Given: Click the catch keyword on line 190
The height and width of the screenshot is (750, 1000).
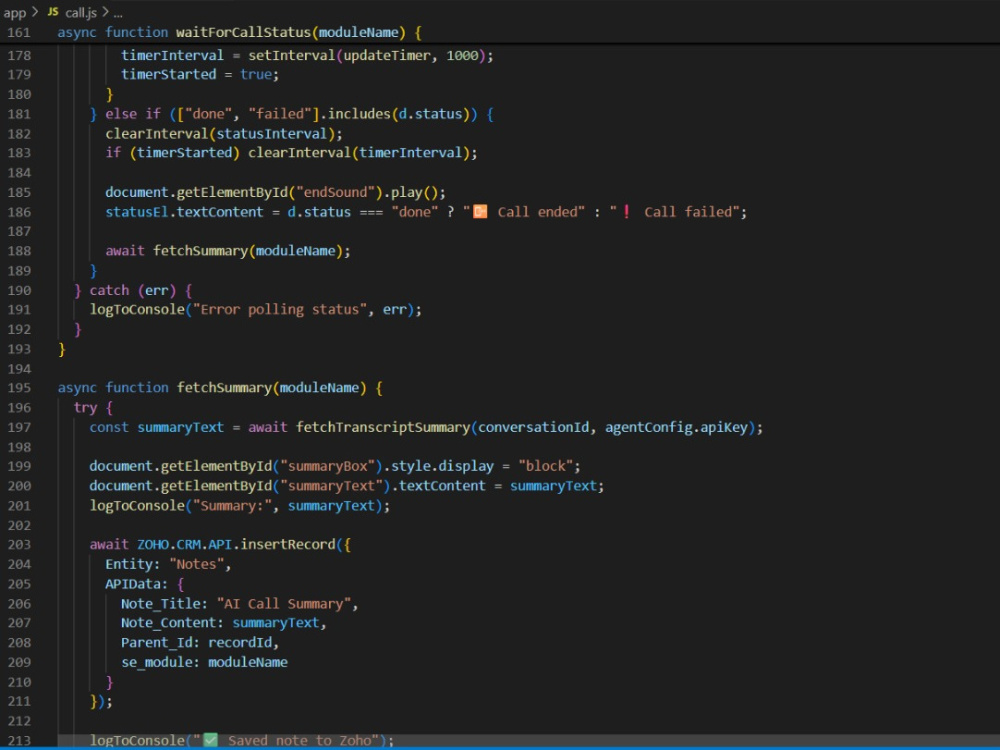Looking at the screenshot, I should [109, 291].
